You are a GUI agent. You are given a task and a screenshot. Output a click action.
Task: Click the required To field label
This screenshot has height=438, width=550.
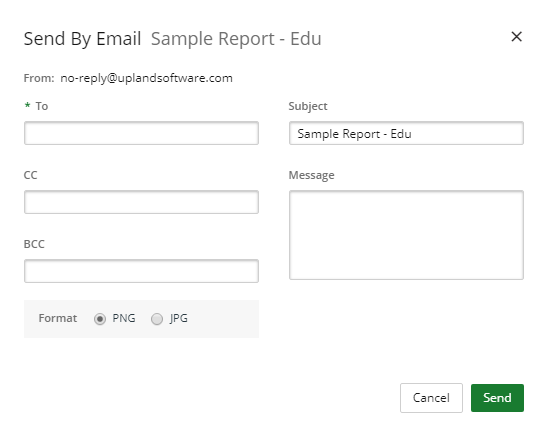[x=41, y=106]
